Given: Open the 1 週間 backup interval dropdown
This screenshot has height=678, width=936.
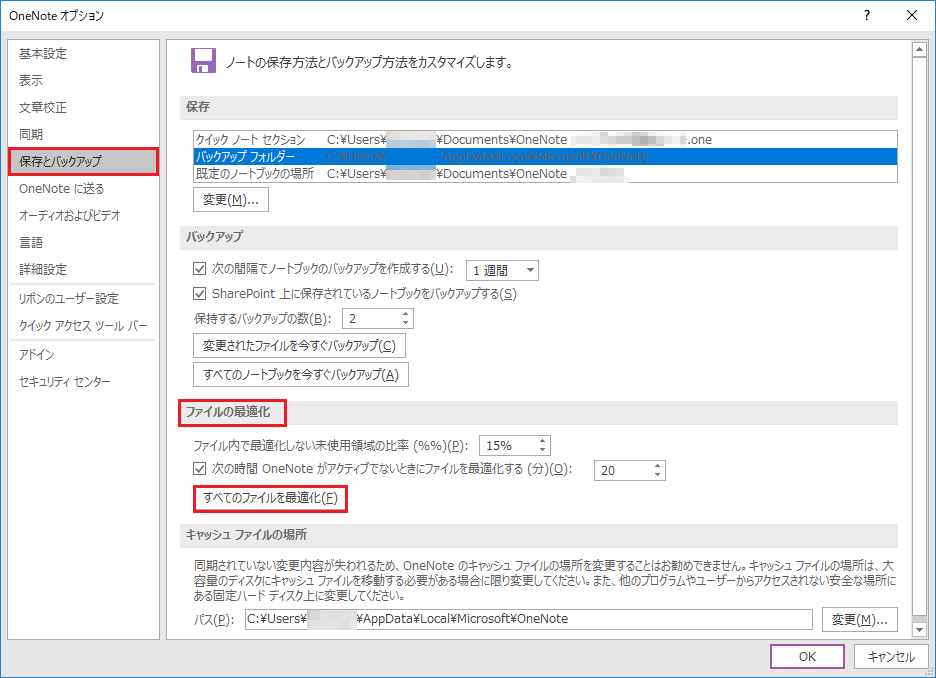Looking at the screenshot, I should [x=502, y=270].
